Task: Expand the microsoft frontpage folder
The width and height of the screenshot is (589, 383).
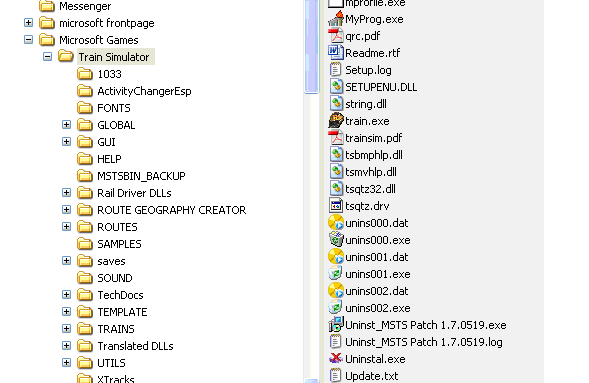Action: [28, 23]
